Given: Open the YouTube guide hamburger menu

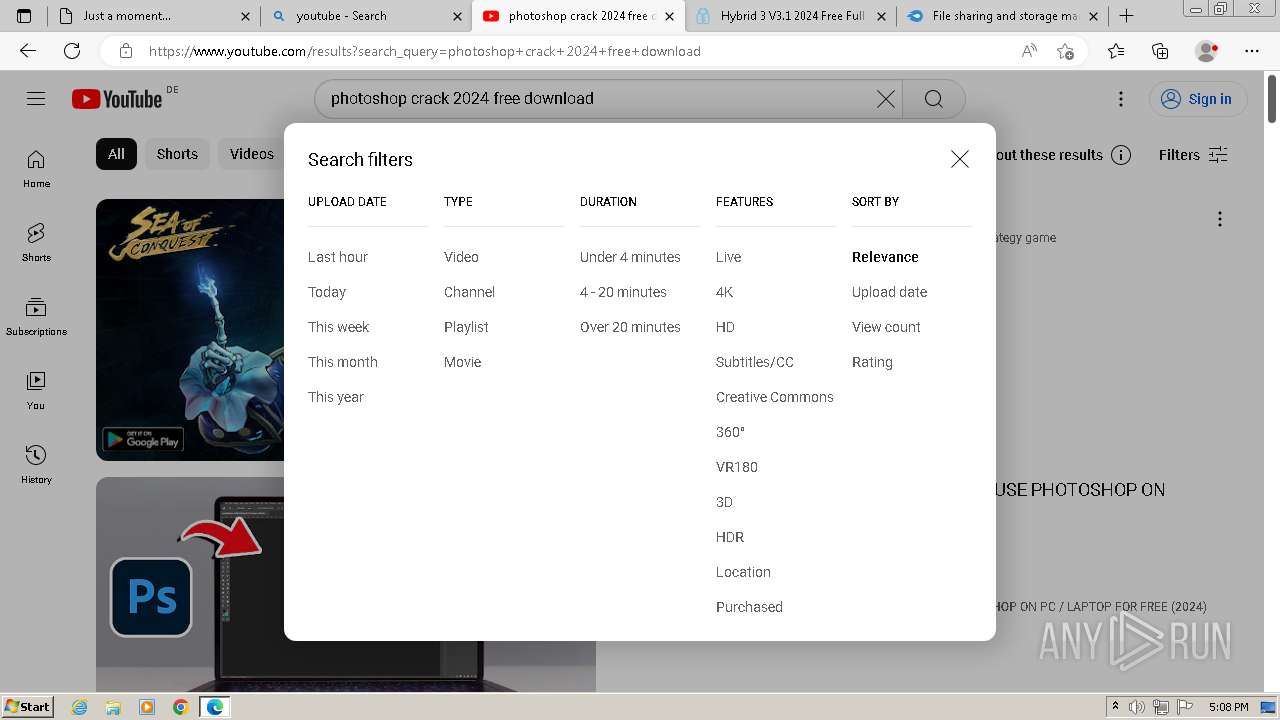Looking at the screenshot, I should [36, 98].
